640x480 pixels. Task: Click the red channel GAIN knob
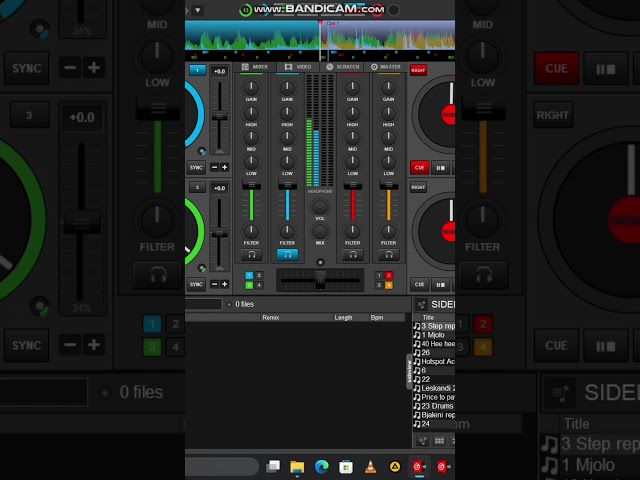point(353,88)
